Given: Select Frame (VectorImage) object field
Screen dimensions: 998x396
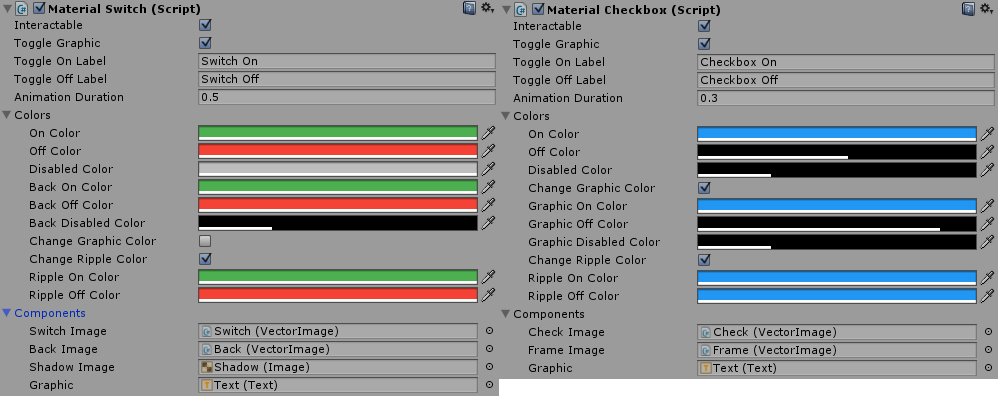Looking at the screenshot, I should tap(837, 350).
